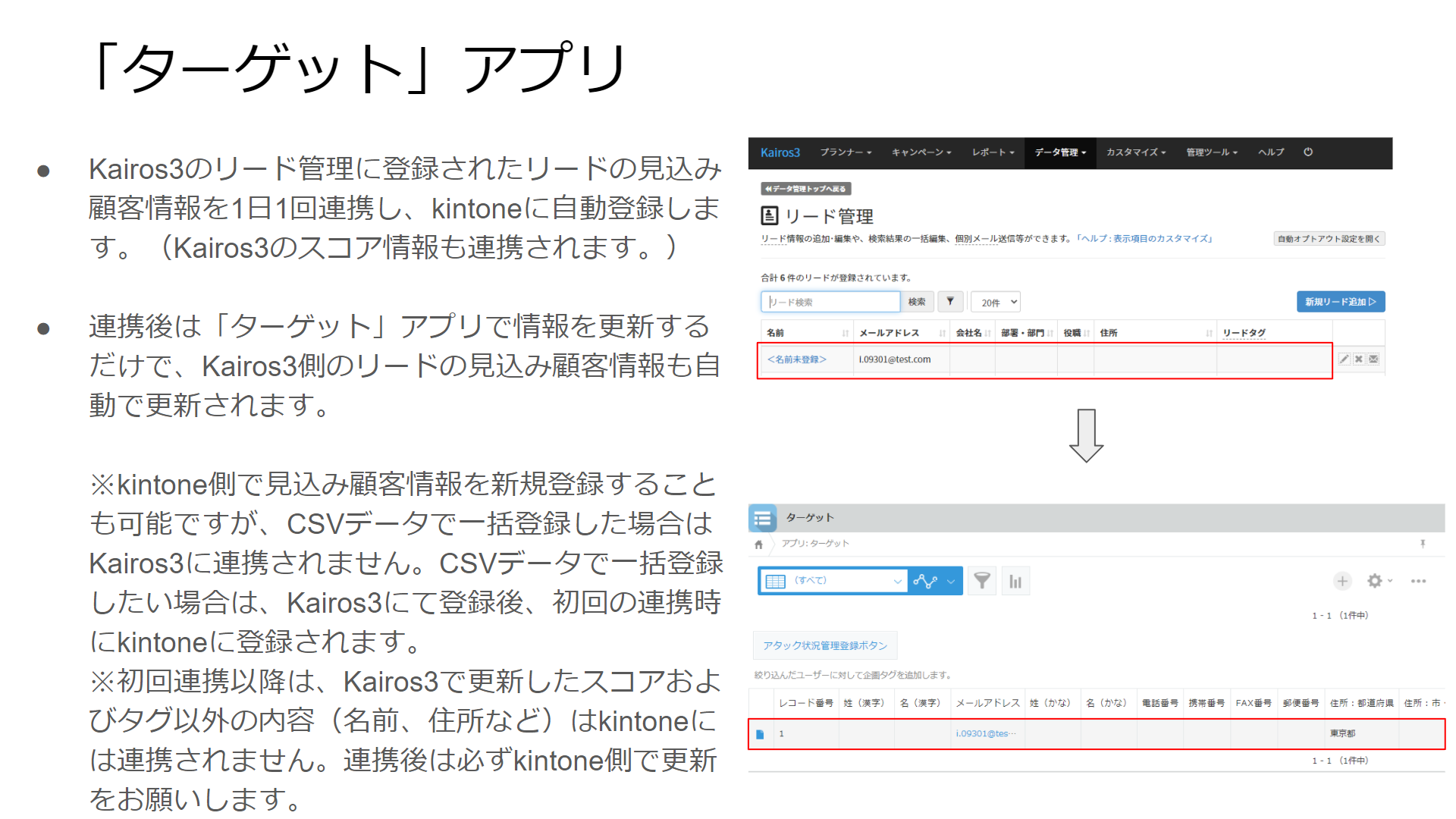Click the Kairos3 filter funnel button
Image resolution: width=1456 pixels, height=819 pixels.
[x=950, y=302]
